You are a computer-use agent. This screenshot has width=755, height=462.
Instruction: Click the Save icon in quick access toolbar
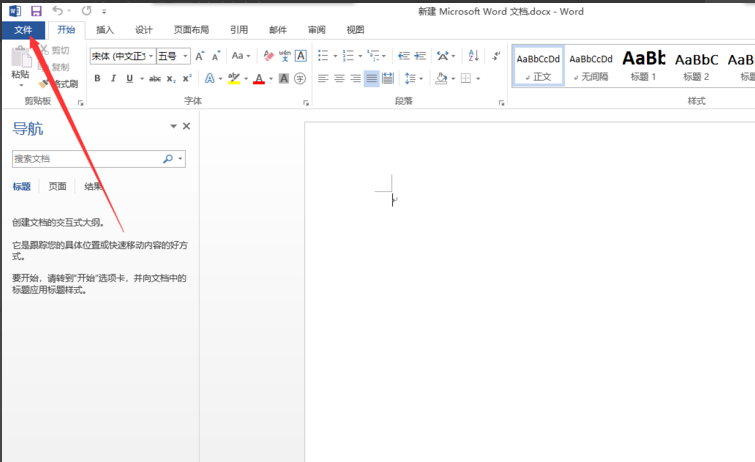(36, 10)
